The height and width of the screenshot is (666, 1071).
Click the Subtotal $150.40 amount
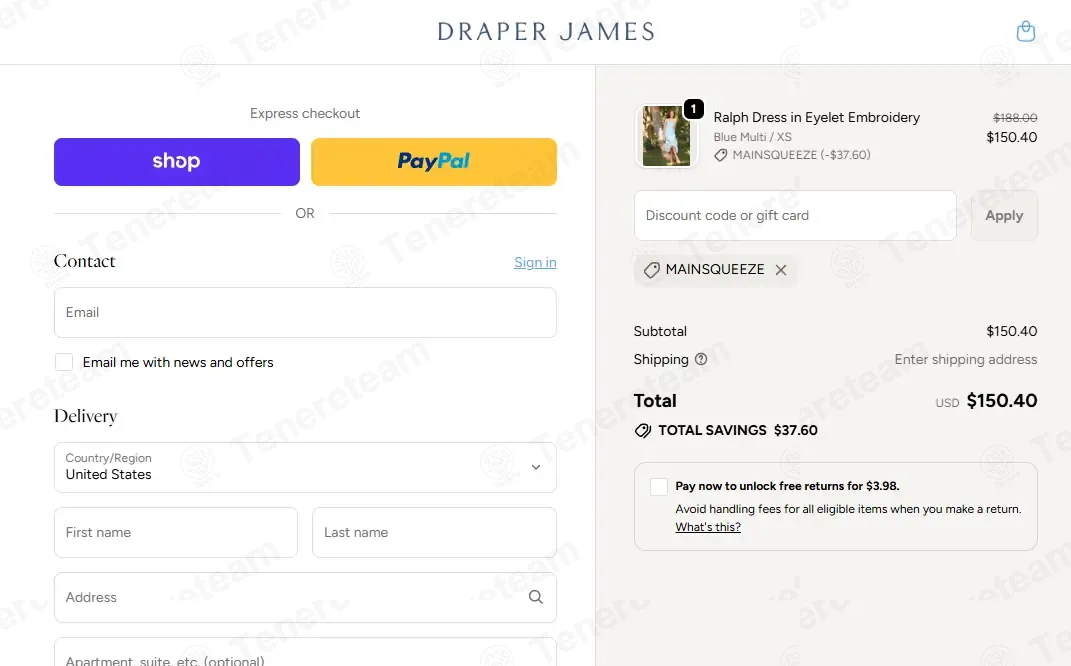click(1012, 331)
